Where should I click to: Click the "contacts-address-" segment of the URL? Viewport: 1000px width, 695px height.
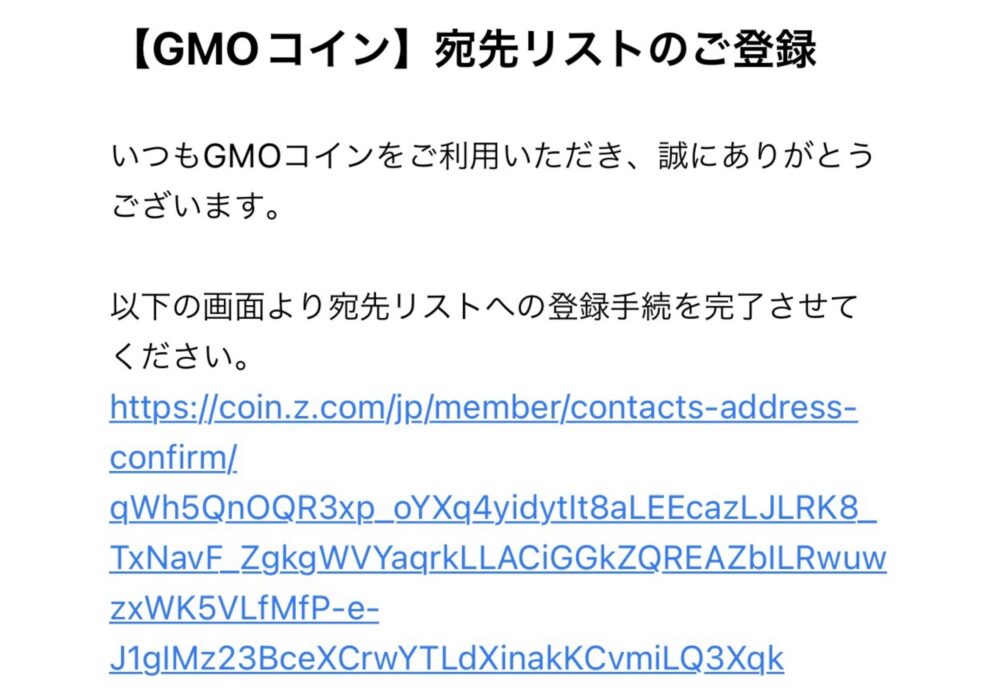click(x=713, y=407)
